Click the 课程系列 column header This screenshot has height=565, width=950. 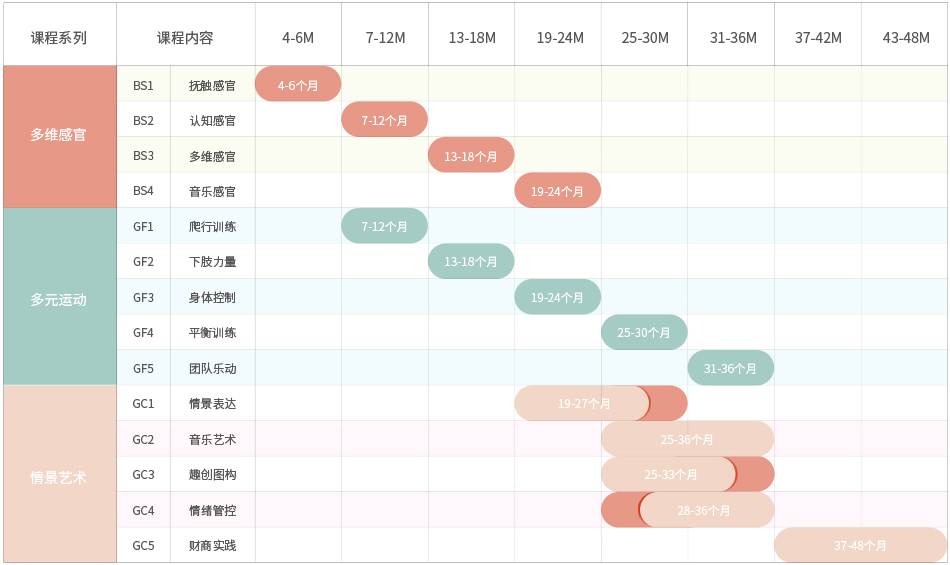59,38
